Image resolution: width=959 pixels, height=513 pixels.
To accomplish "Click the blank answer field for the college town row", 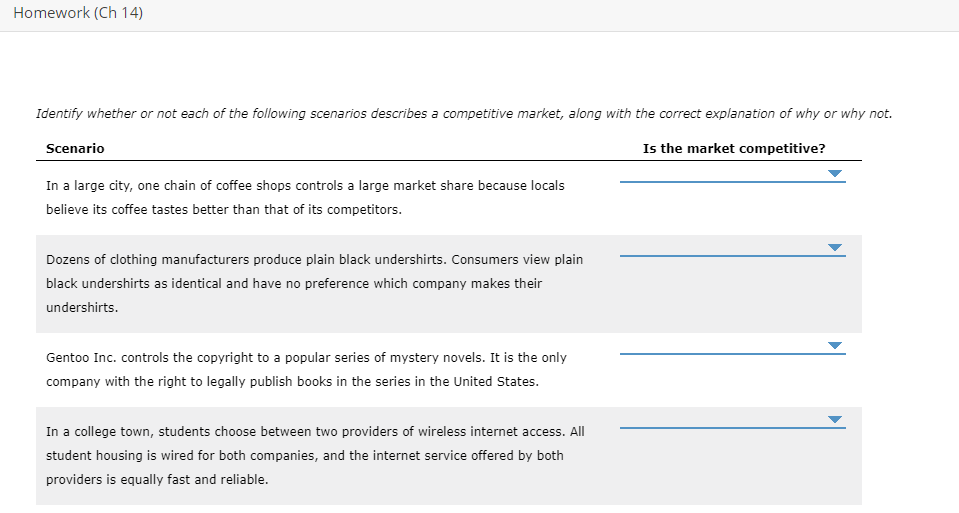I will 720,419.
